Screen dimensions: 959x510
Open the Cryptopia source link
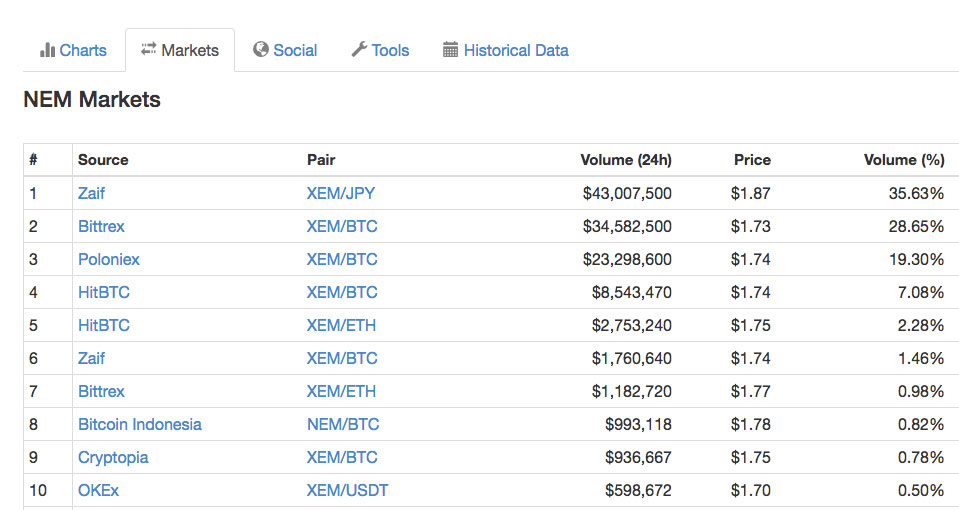113,457
